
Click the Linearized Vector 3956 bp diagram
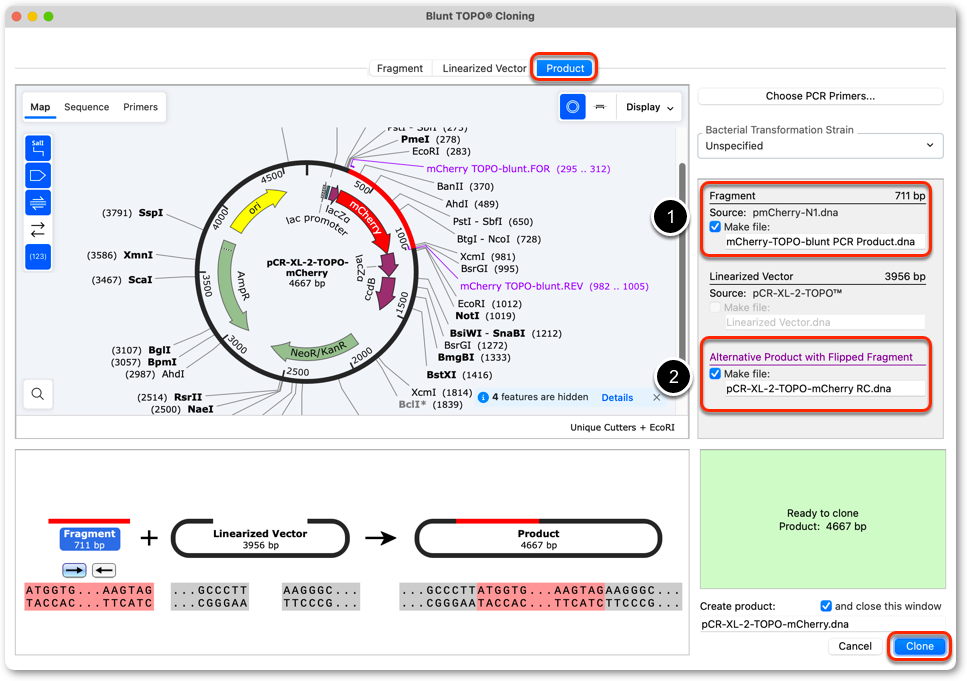pos(260,539)
